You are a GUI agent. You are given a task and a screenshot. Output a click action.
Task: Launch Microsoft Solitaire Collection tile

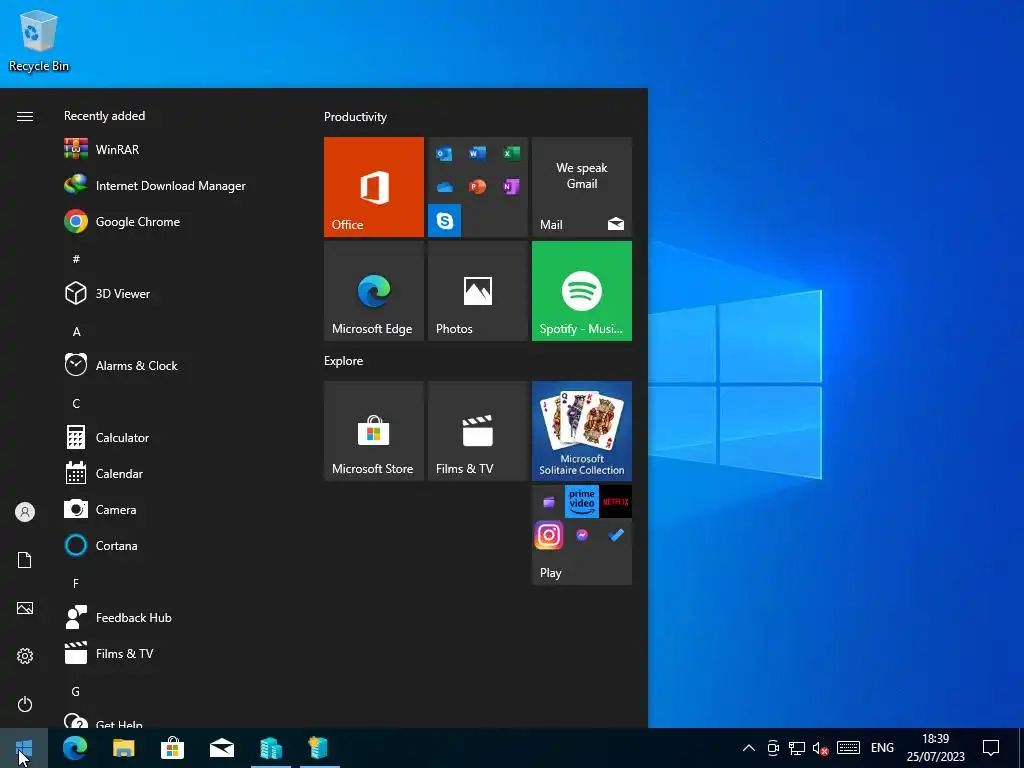click(582, 431)
